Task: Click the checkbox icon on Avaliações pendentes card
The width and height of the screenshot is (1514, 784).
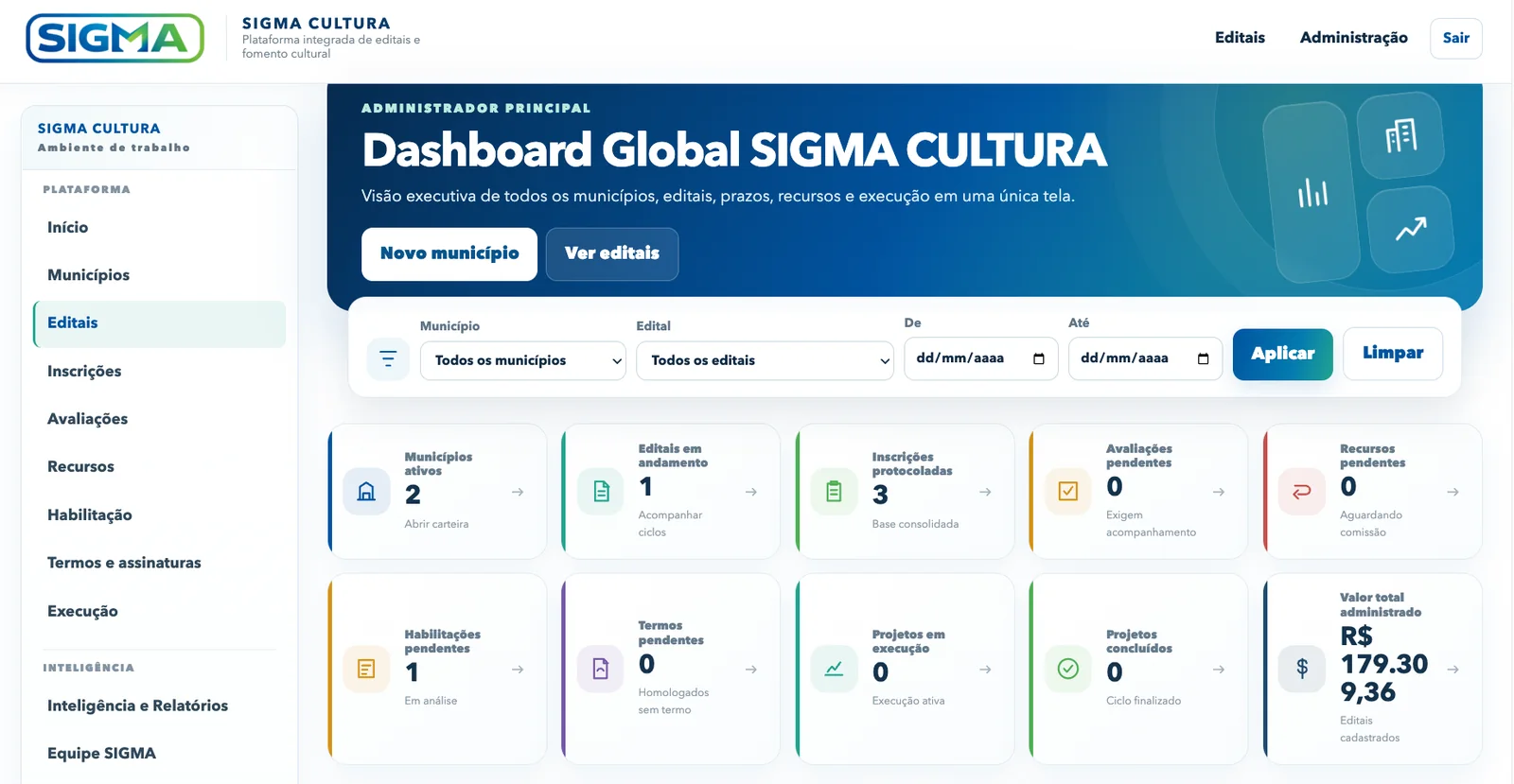Action: tap(1068, 492)
